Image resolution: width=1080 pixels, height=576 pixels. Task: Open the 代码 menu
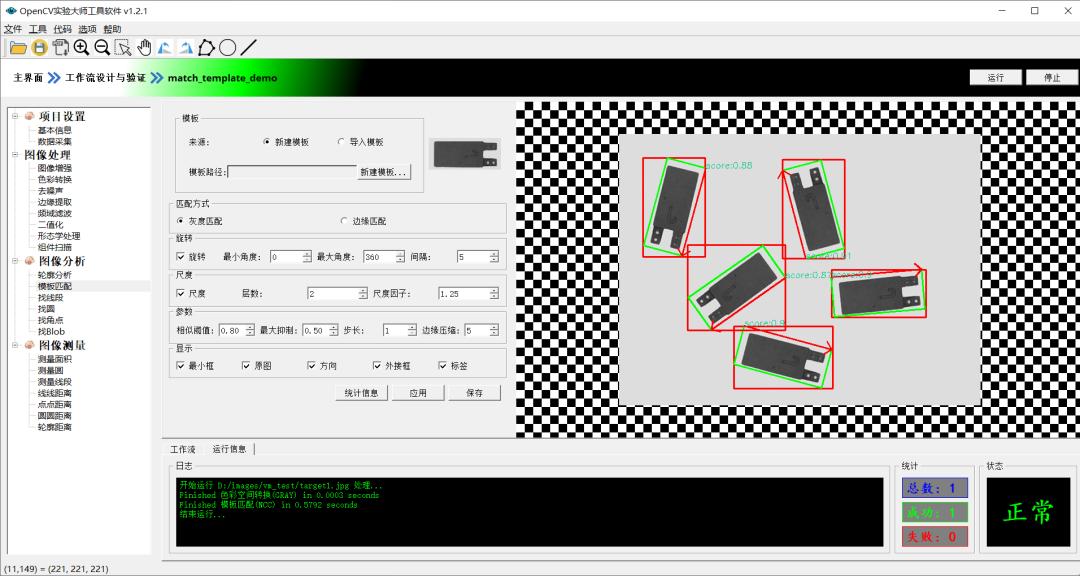(62, 29)
